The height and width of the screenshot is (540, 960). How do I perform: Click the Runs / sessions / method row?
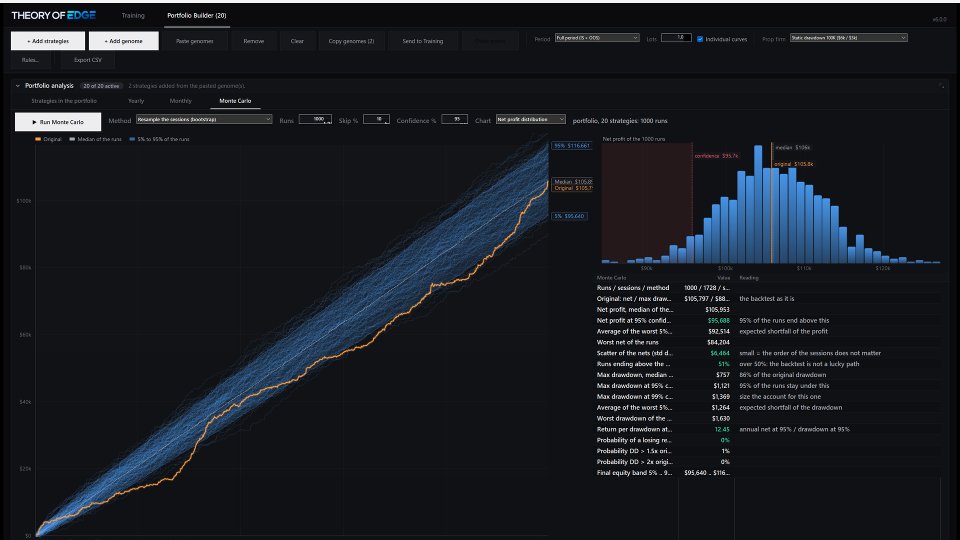(768, 288)
